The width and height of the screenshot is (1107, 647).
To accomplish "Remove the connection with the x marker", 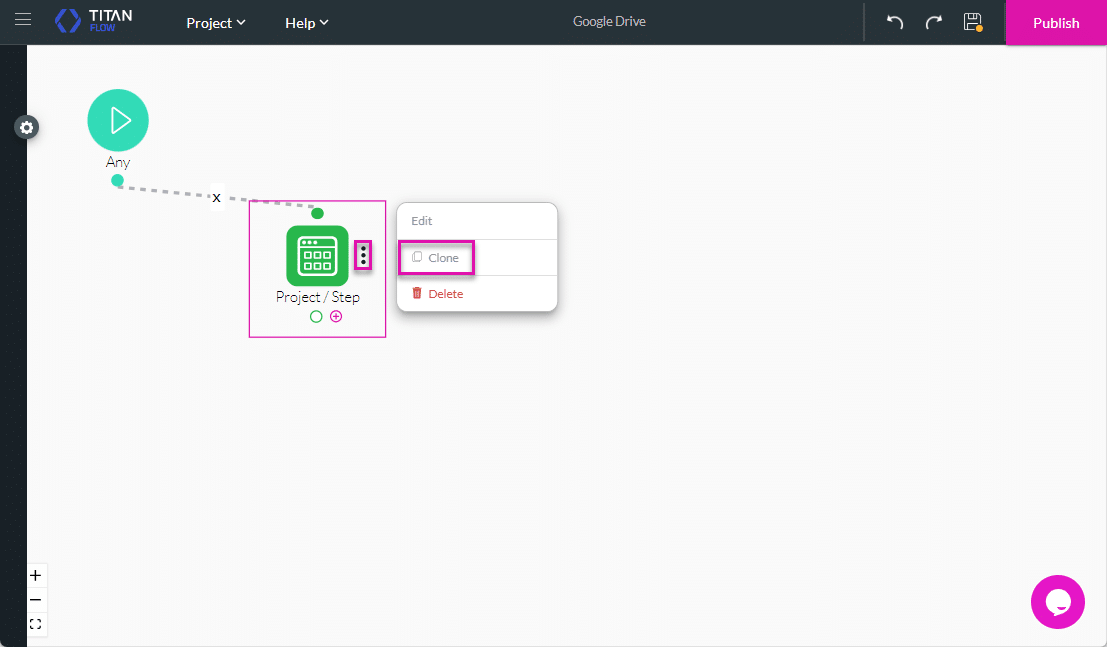I will (x=216, y=198).
